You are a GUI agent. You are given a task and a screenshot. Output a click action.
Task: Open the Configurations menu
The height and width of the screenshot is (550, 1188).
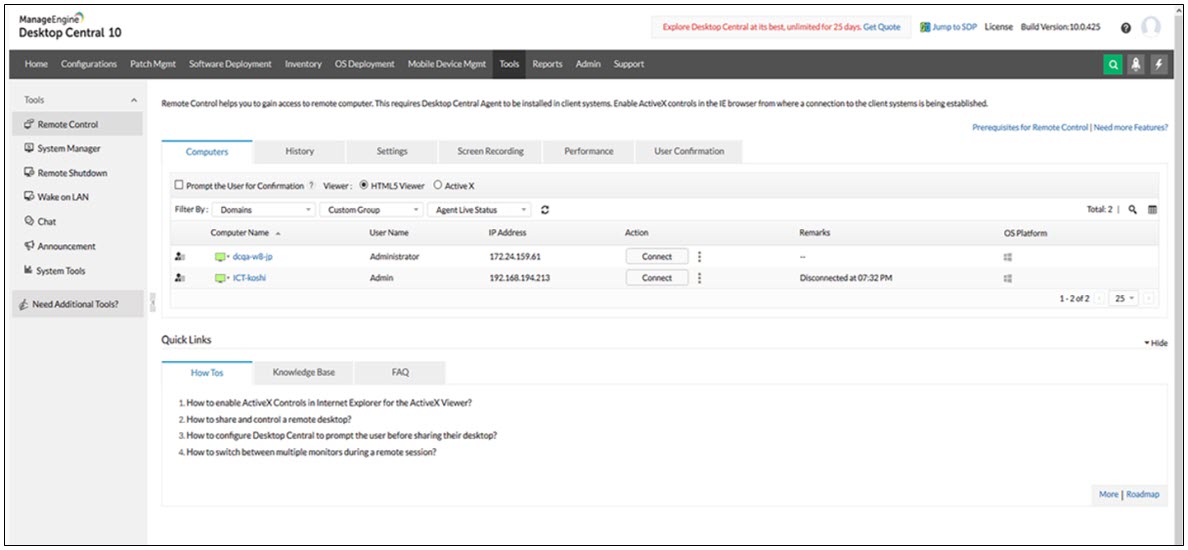pos(89,64)
